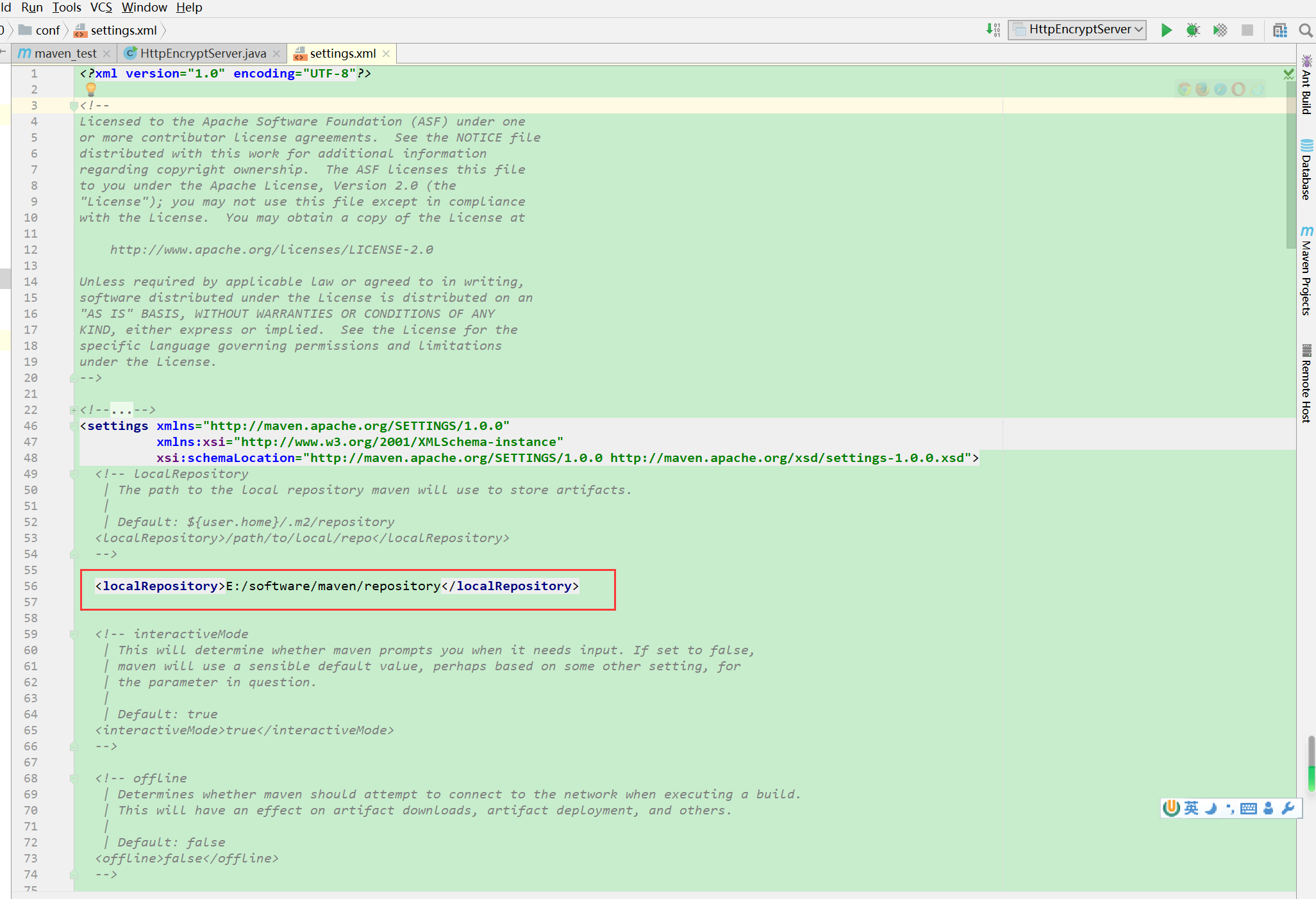Open HttpEncryptServer run configuration dropdown
Screen dimensions: 1316x899
pyautogui.click(x=1077, y=29)
